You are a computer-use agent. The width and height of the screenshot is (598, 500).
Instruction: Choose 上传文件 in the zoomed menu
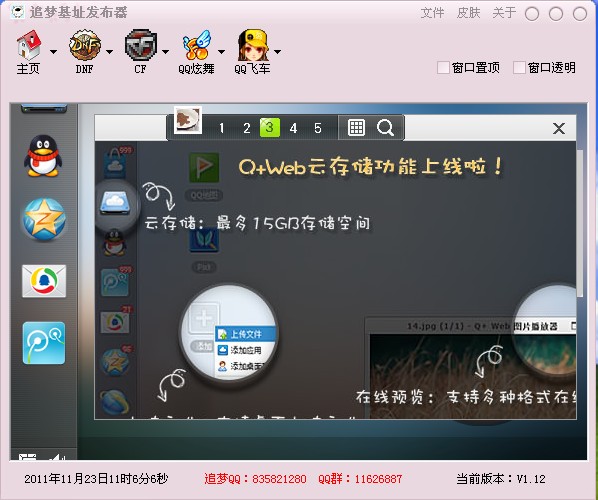click(245, 334)
